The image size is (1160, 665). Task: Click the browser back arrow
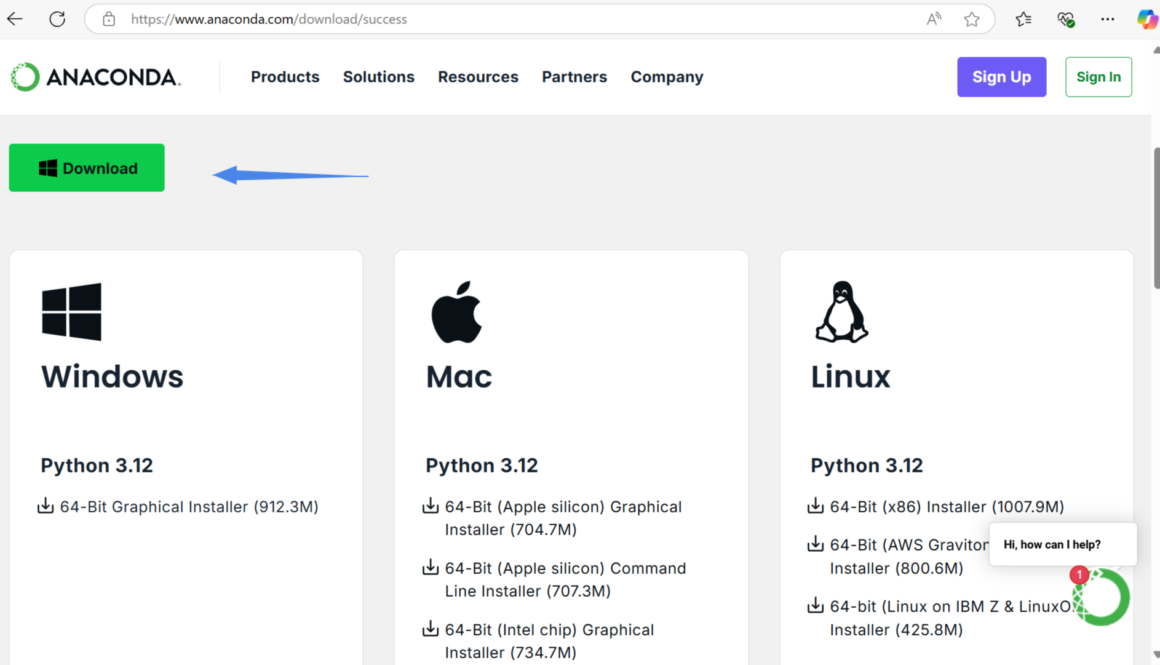tap(15, 19)
